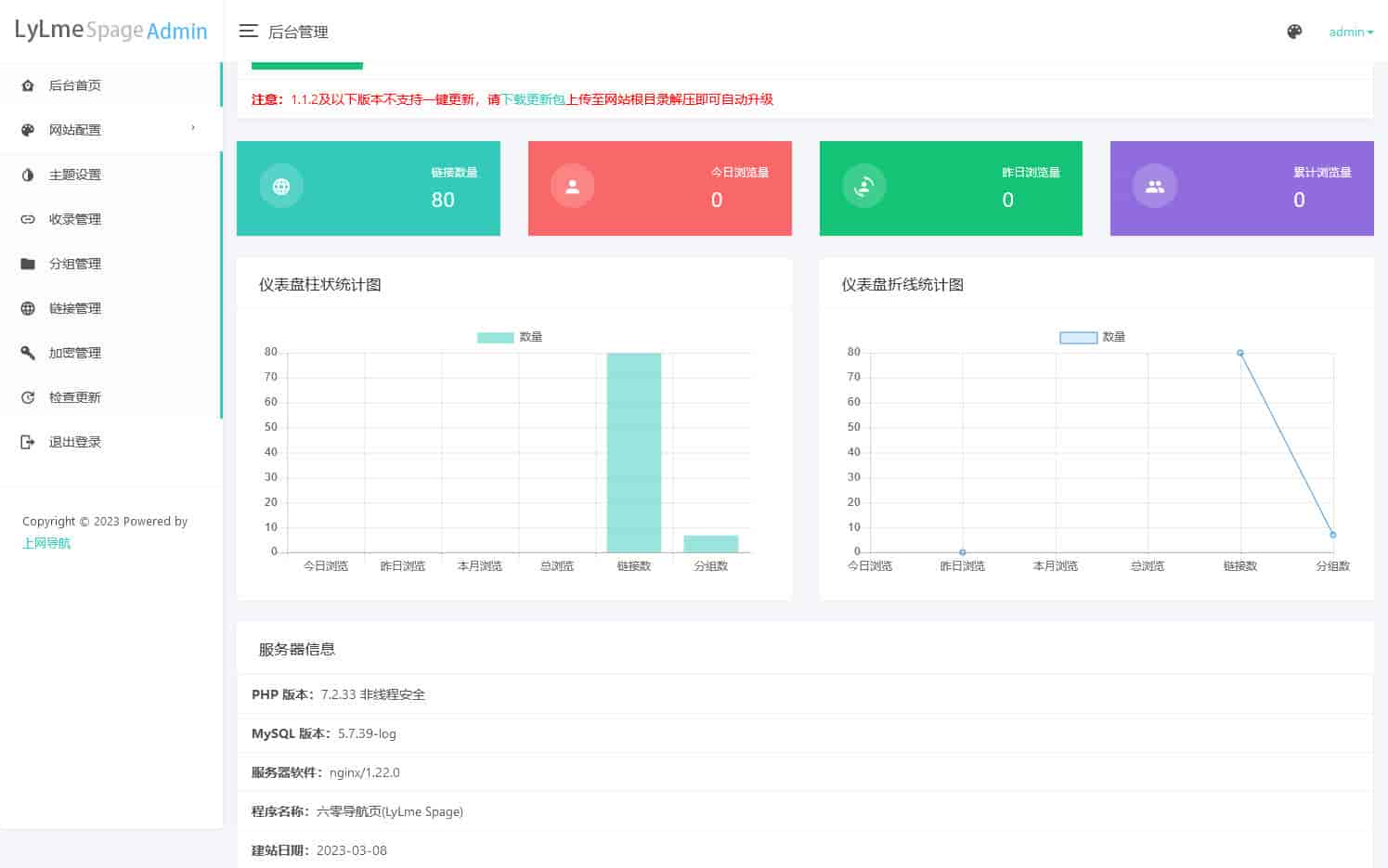Viewport: 1388px width, 868px height.
Task: Open the theme color palette icon
Action: pos(1294,32)
